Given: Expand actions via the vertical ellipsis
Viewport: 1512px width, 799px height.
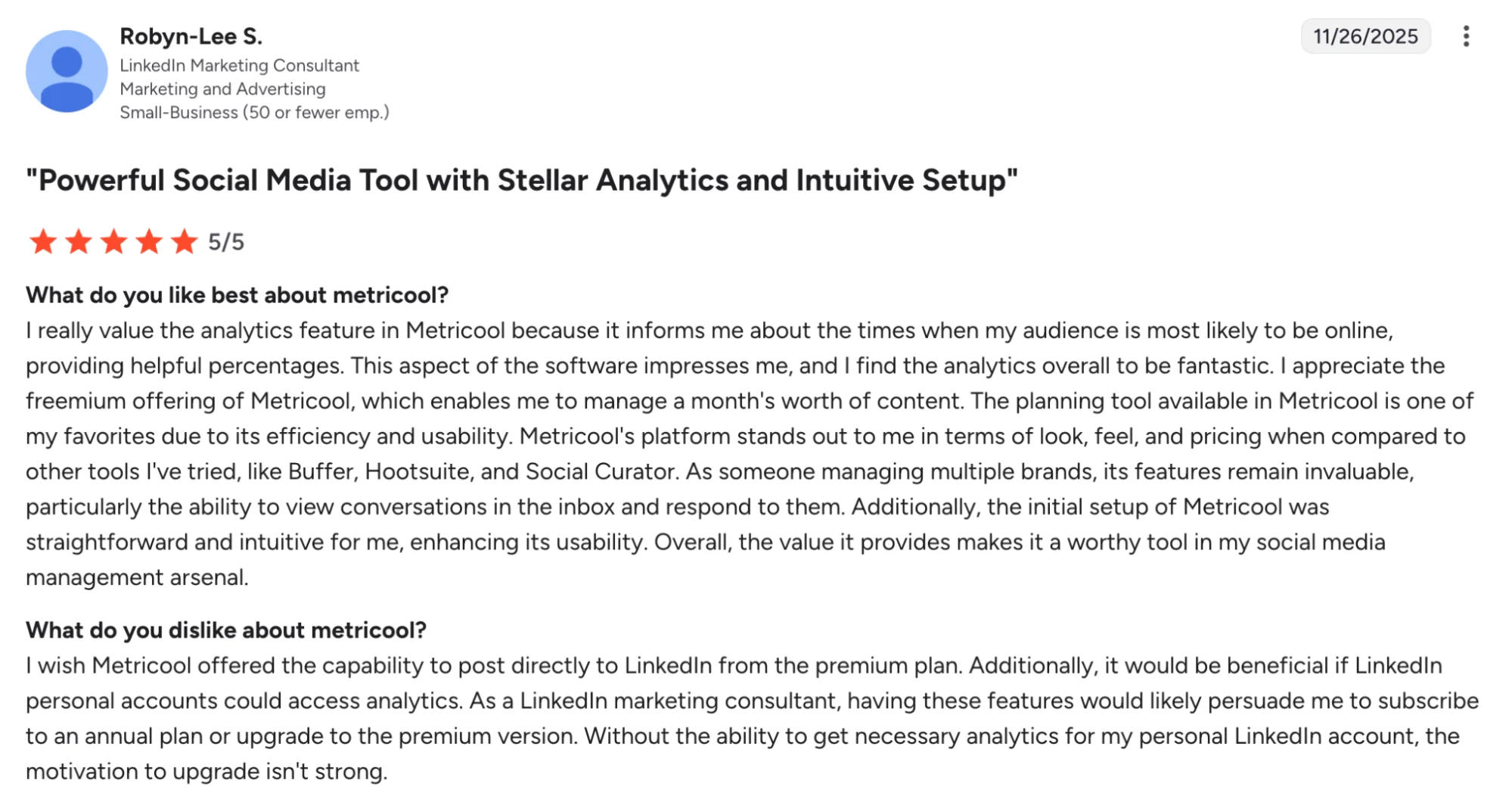Looking at the screenshot, I should click(1466, 36).
